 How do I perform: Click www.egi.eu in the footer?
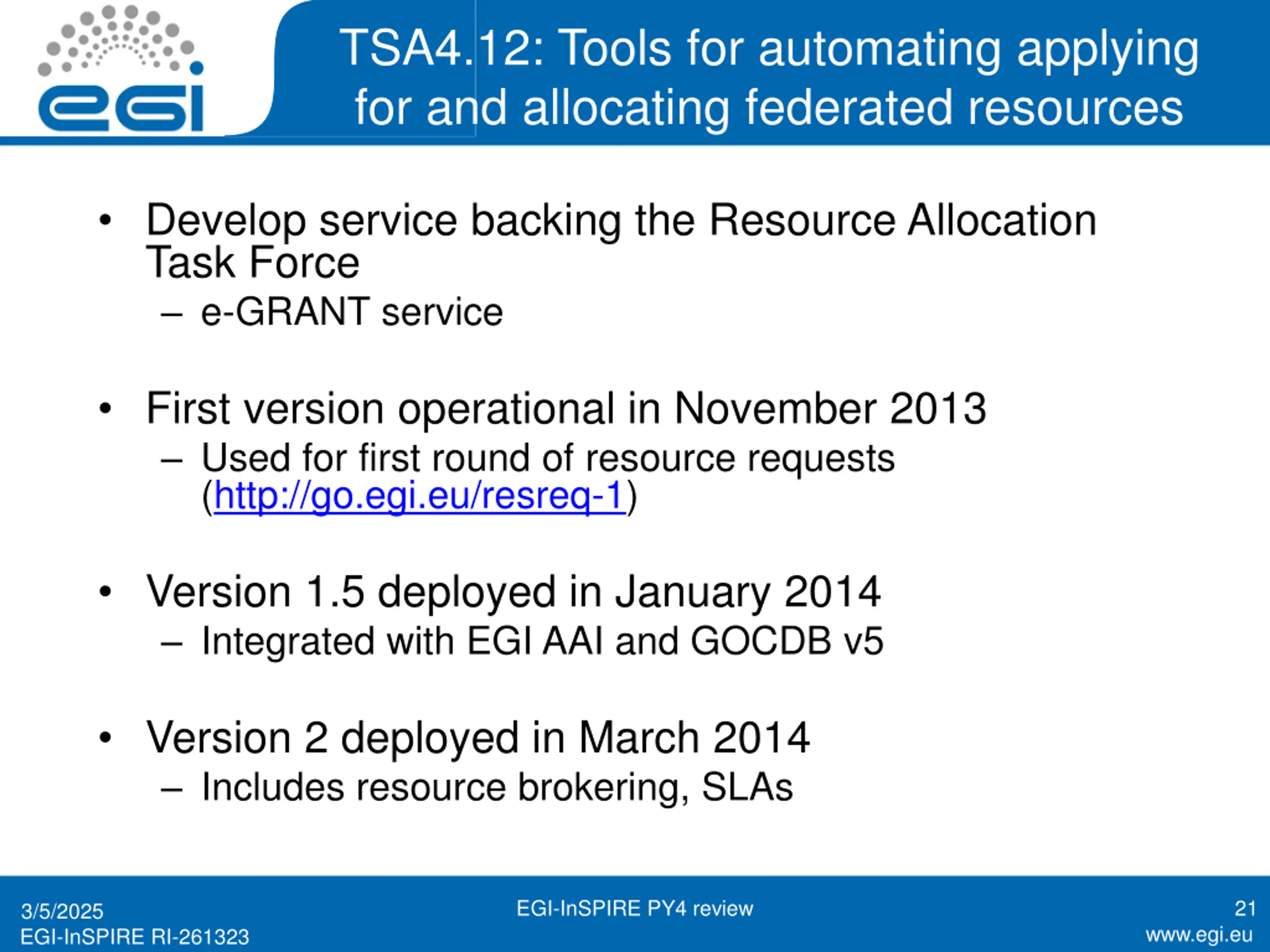pos(1199,935)
